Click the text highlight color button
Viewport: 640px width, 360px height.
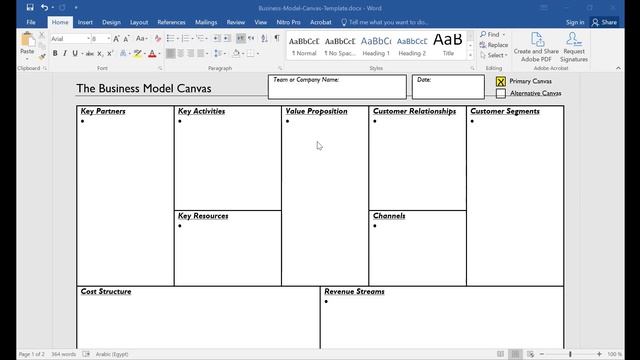tap(138, 53)
